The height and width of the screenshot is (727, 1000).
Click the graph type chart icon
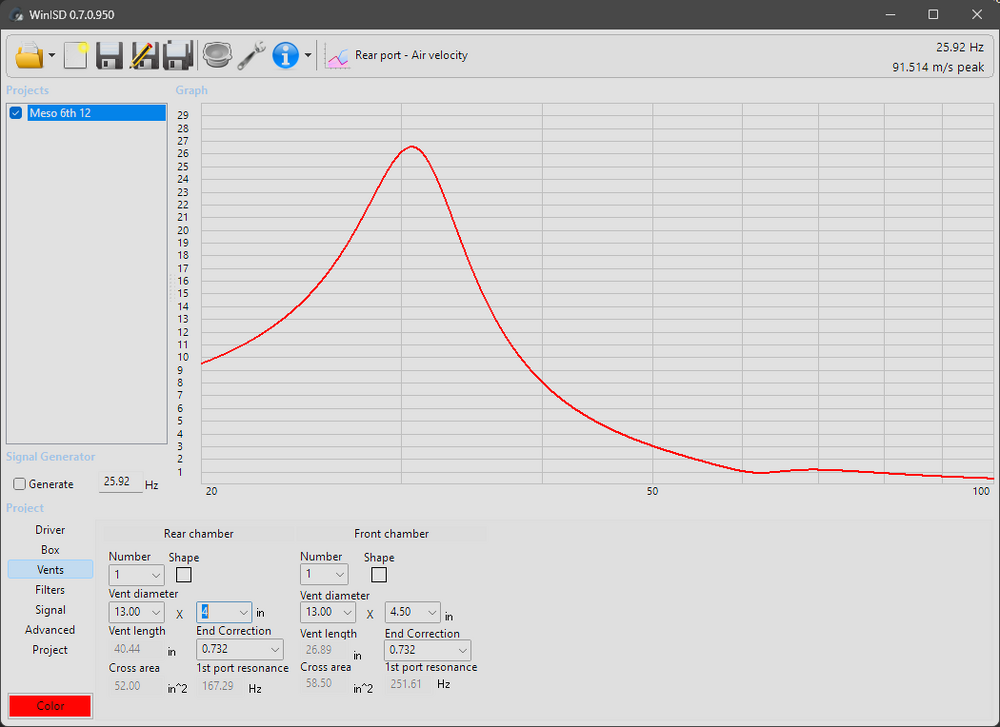[337, 56]
